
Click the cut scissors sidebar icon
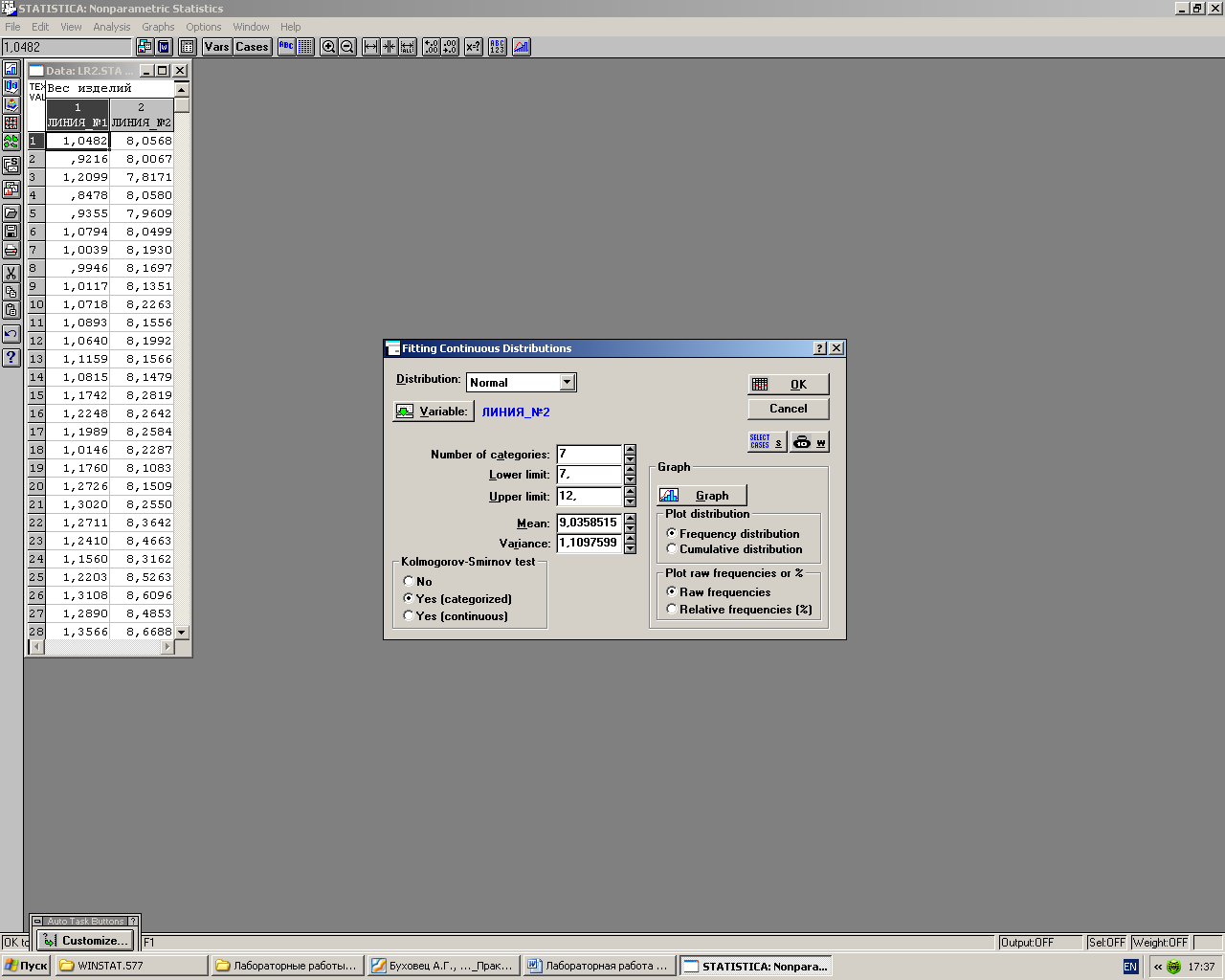tap(11, 274)
